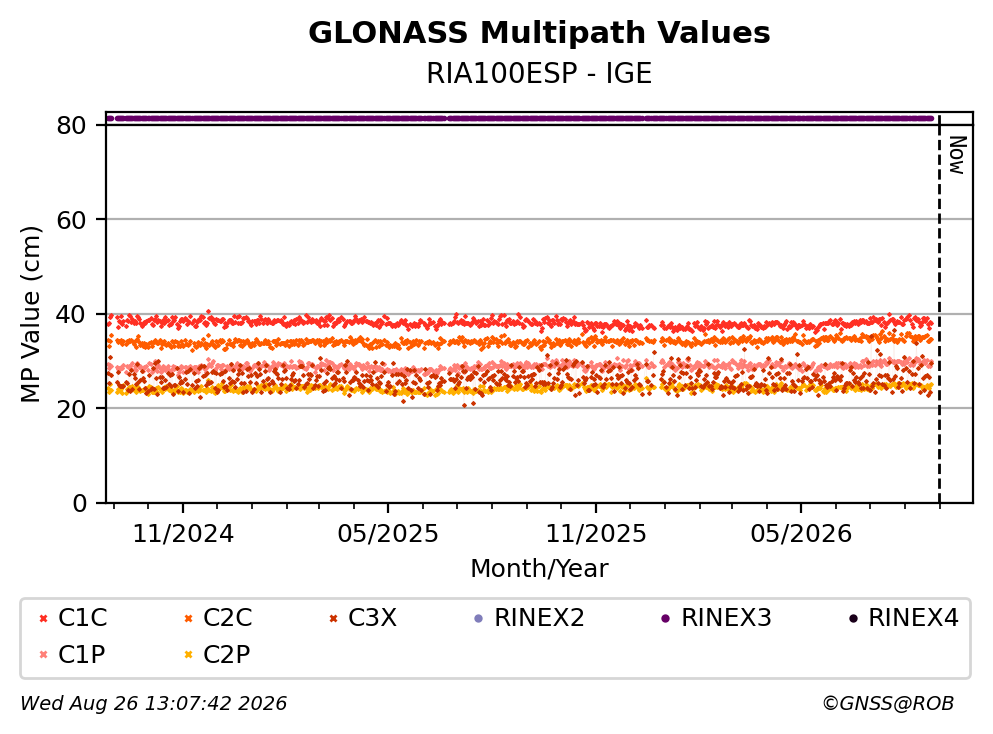Screen dimensions: 993x734
Task: Click the C1C red legend marker
Action: coord(43,618)
